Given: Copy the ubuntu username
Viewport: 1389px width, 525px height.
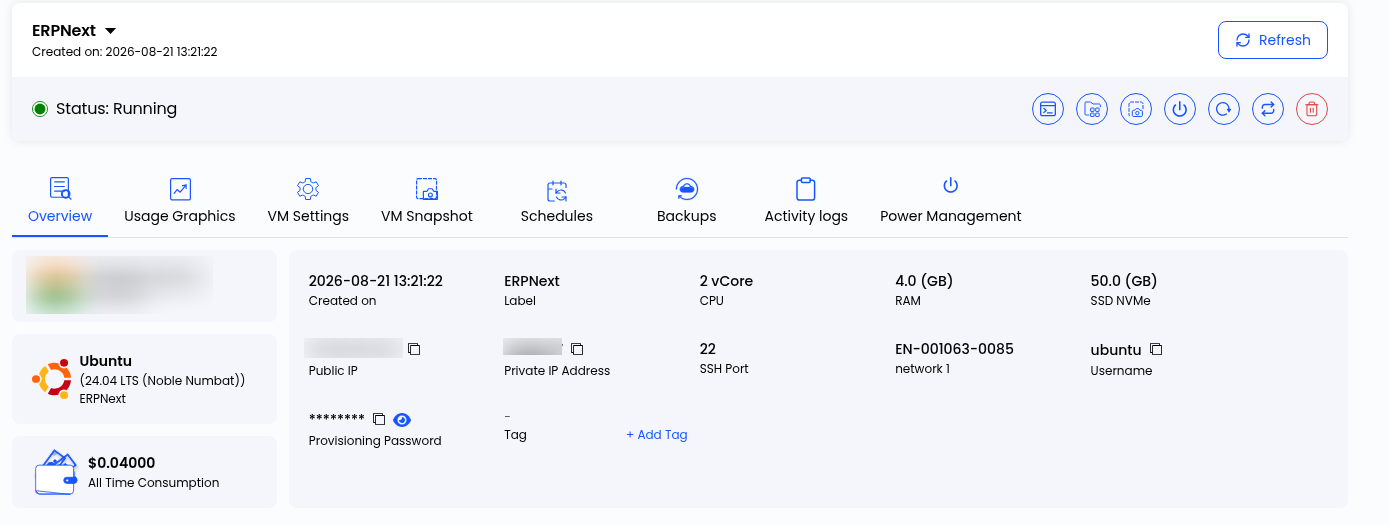Looking at the screenshot, I should point(1156,349).
